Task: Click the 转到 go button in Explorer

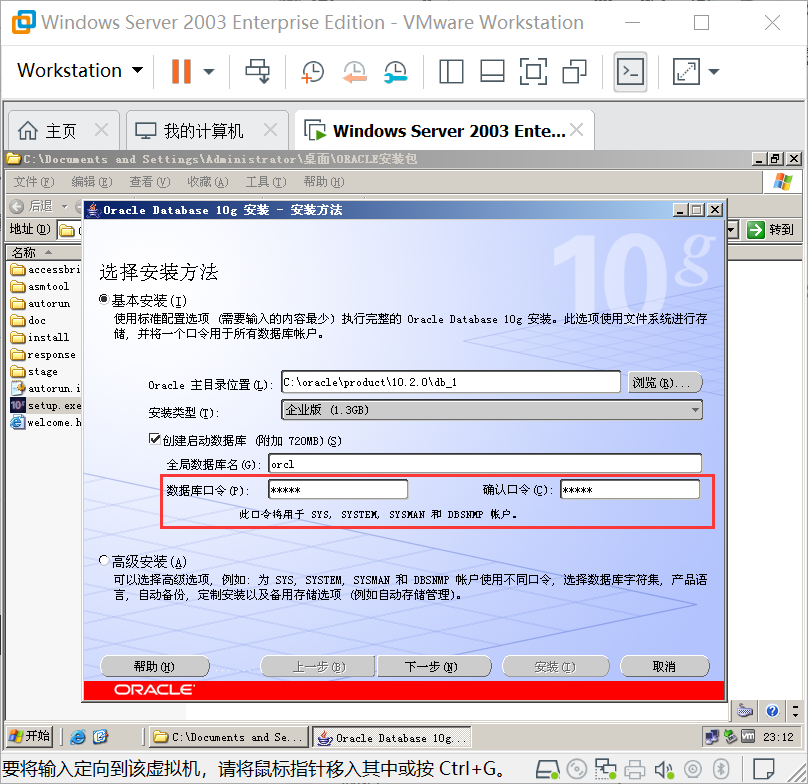Action: pos(771,229)
